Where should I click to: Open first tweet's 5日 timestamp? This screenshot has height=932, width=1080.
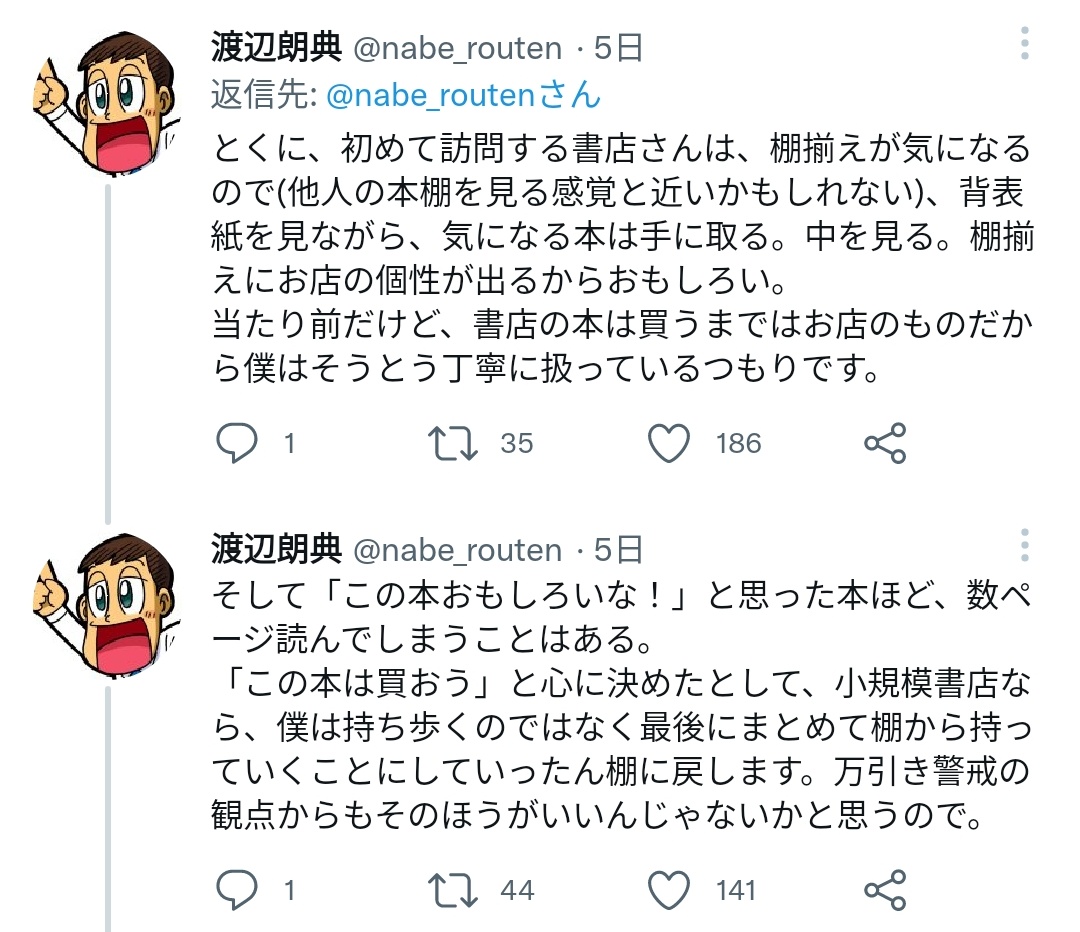point(619,48)
